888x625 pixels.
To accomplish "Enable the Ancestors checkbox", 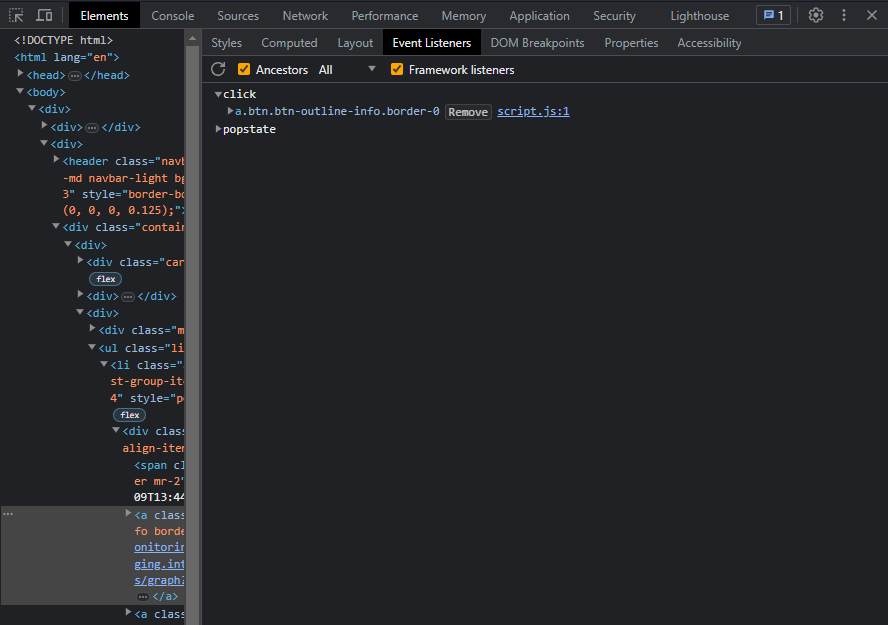I will [243, 69].
